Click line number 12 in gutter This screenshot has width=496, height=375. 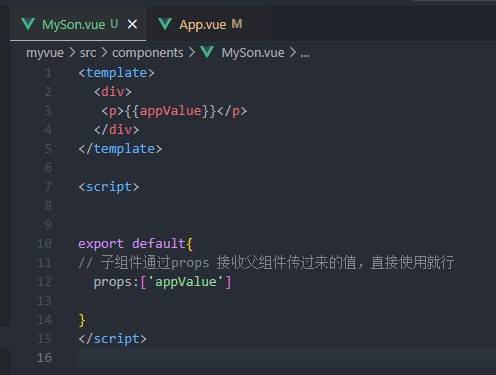(44, 282)
